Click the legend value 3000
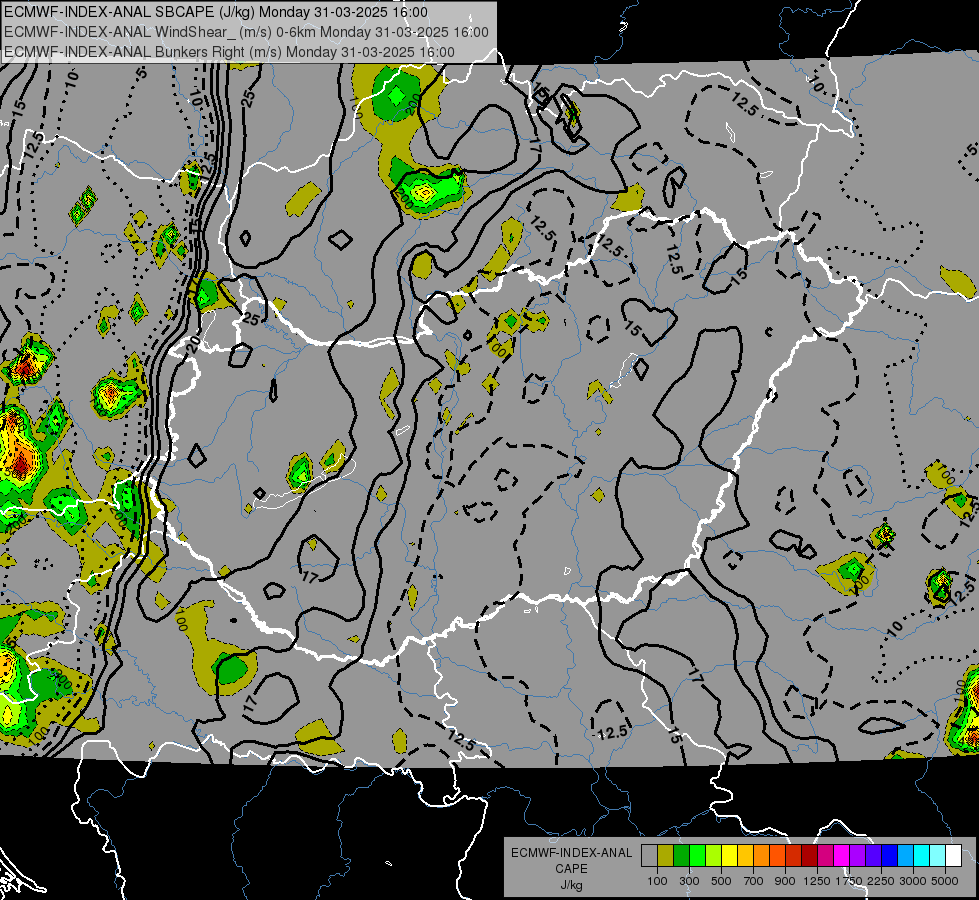Viewport: 979px width, 900px height. pyautogui.click(x=913, y=881)
